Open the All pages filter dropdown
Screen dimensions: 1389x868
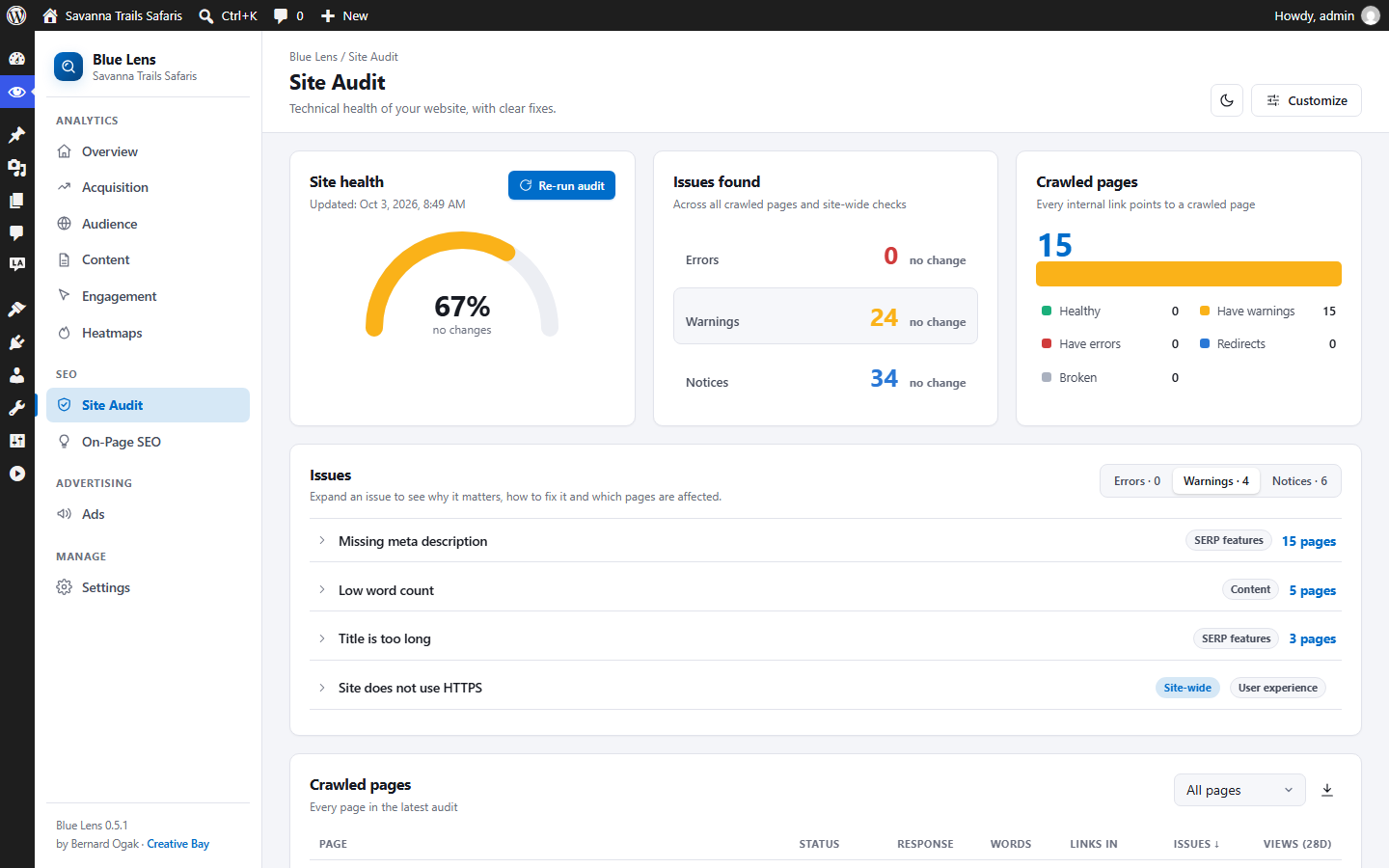coord(1239,790)
